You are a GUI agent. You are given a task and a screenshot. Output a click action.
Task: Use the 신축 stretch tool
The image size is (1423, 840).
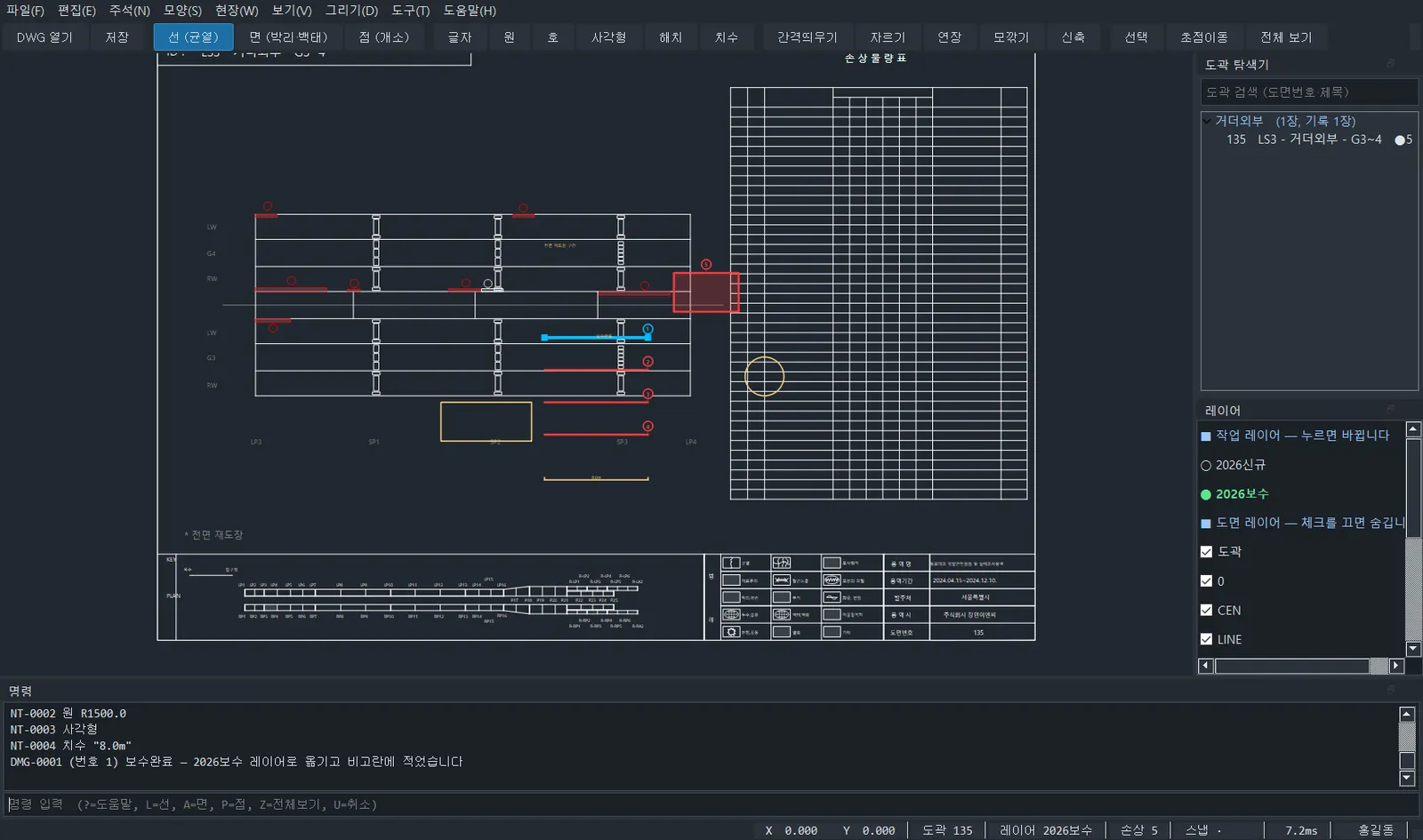(1073, 37)
